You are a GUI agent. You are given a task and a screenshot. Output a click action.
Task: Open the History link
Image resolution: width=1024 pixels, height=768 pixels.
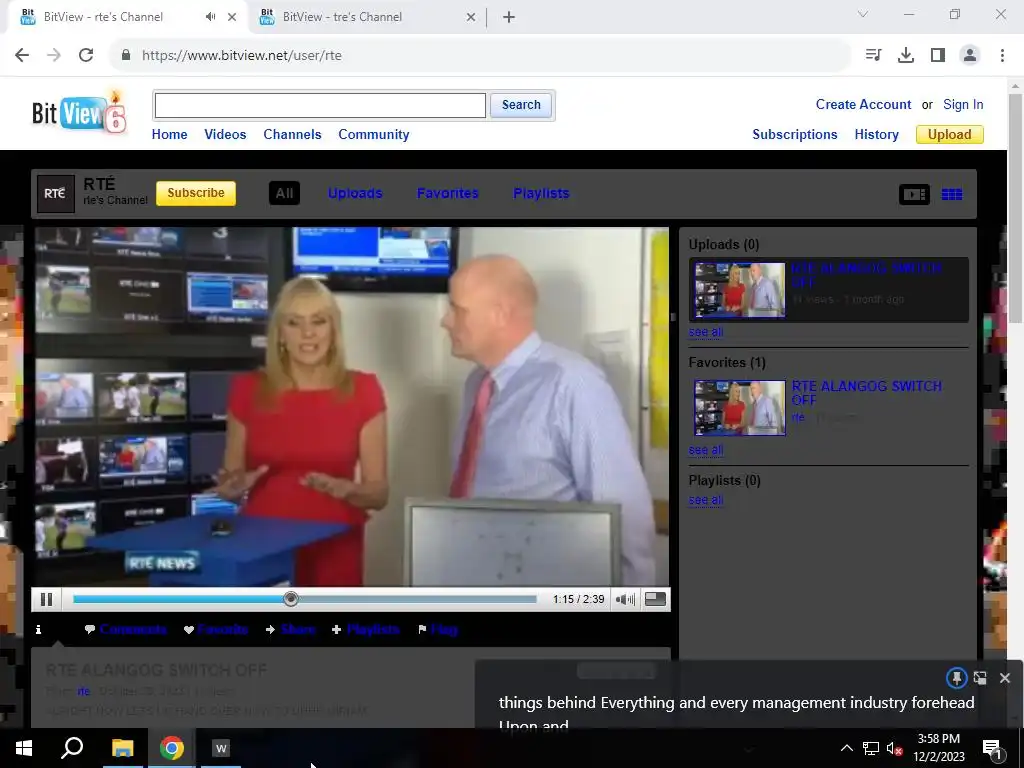click(876, 135)
